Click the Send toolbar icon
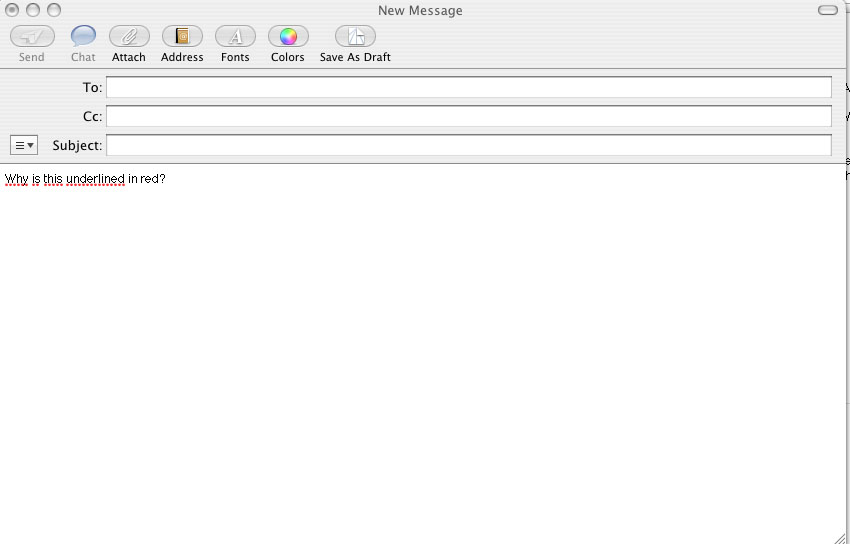The width and height of the screenshot is (850, 544). (x=32, y=36)
